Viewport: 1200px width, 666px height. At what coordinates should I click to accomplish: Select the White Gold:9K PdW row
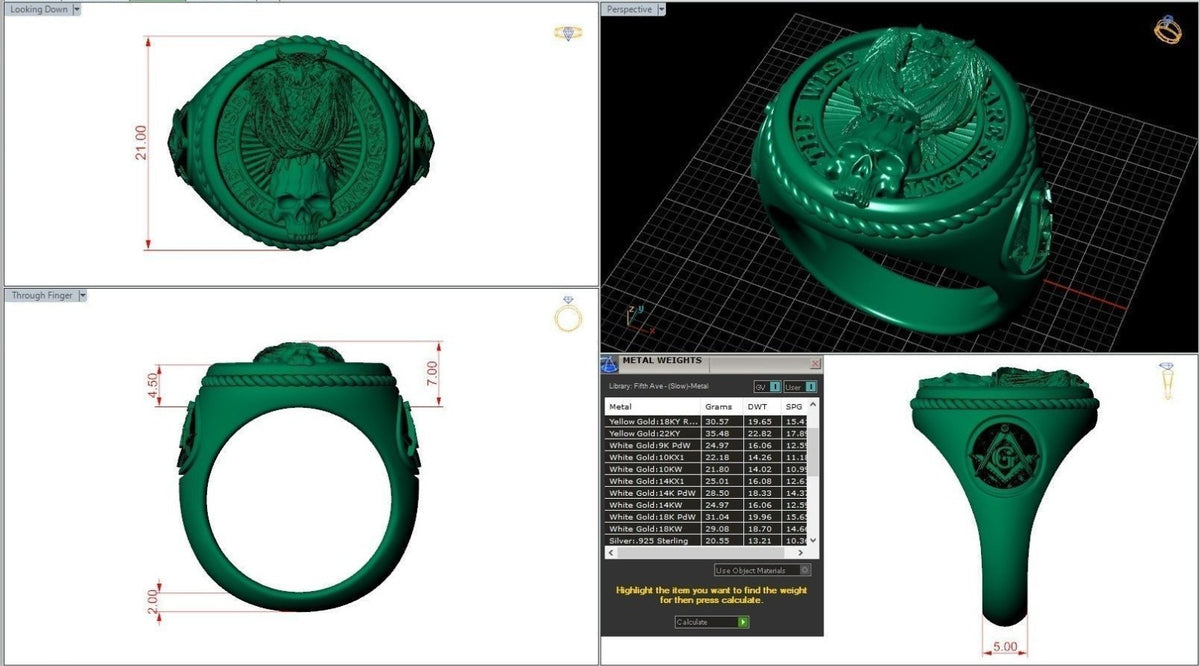click(x=706, y=446)
